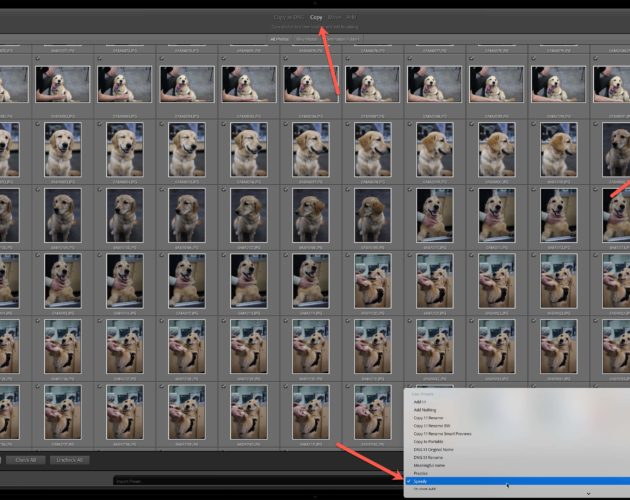The image size is (630, 500).
Task: Select the Meaningful name preset
Action: (429, 465)
